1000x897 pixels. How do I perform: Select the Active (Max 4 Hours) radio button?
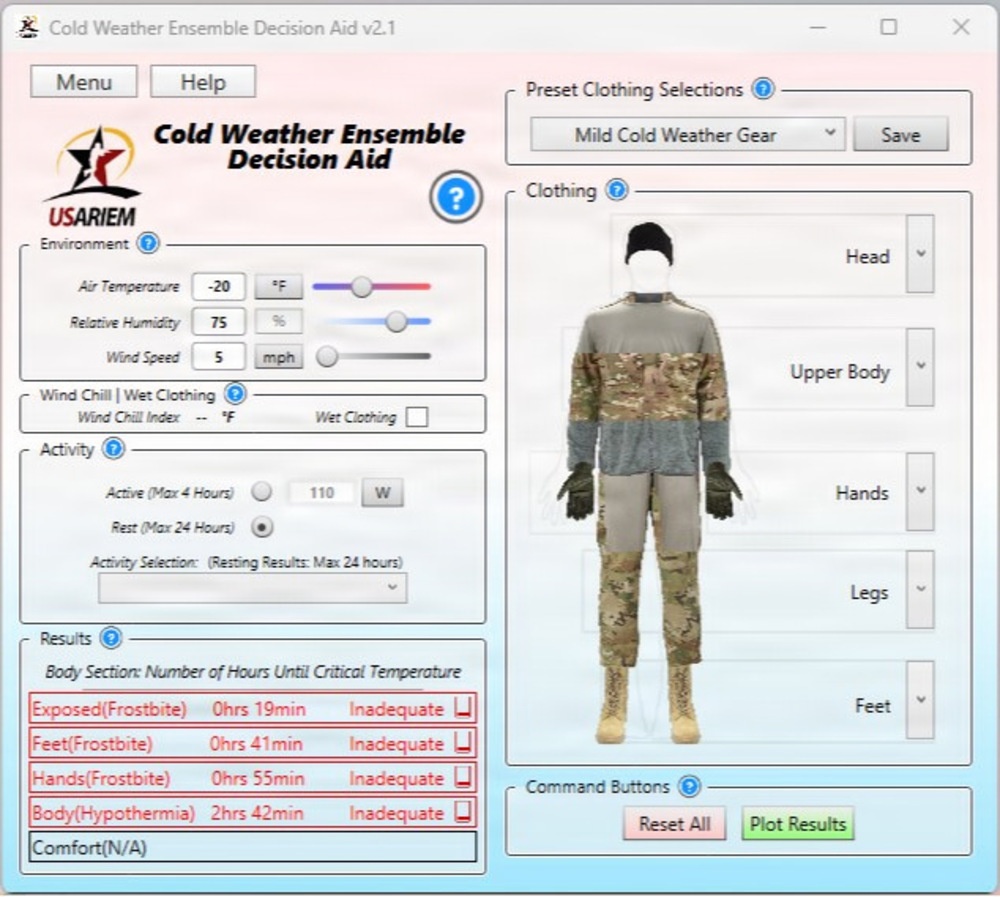pyautogui.click(x=261, y=492)
